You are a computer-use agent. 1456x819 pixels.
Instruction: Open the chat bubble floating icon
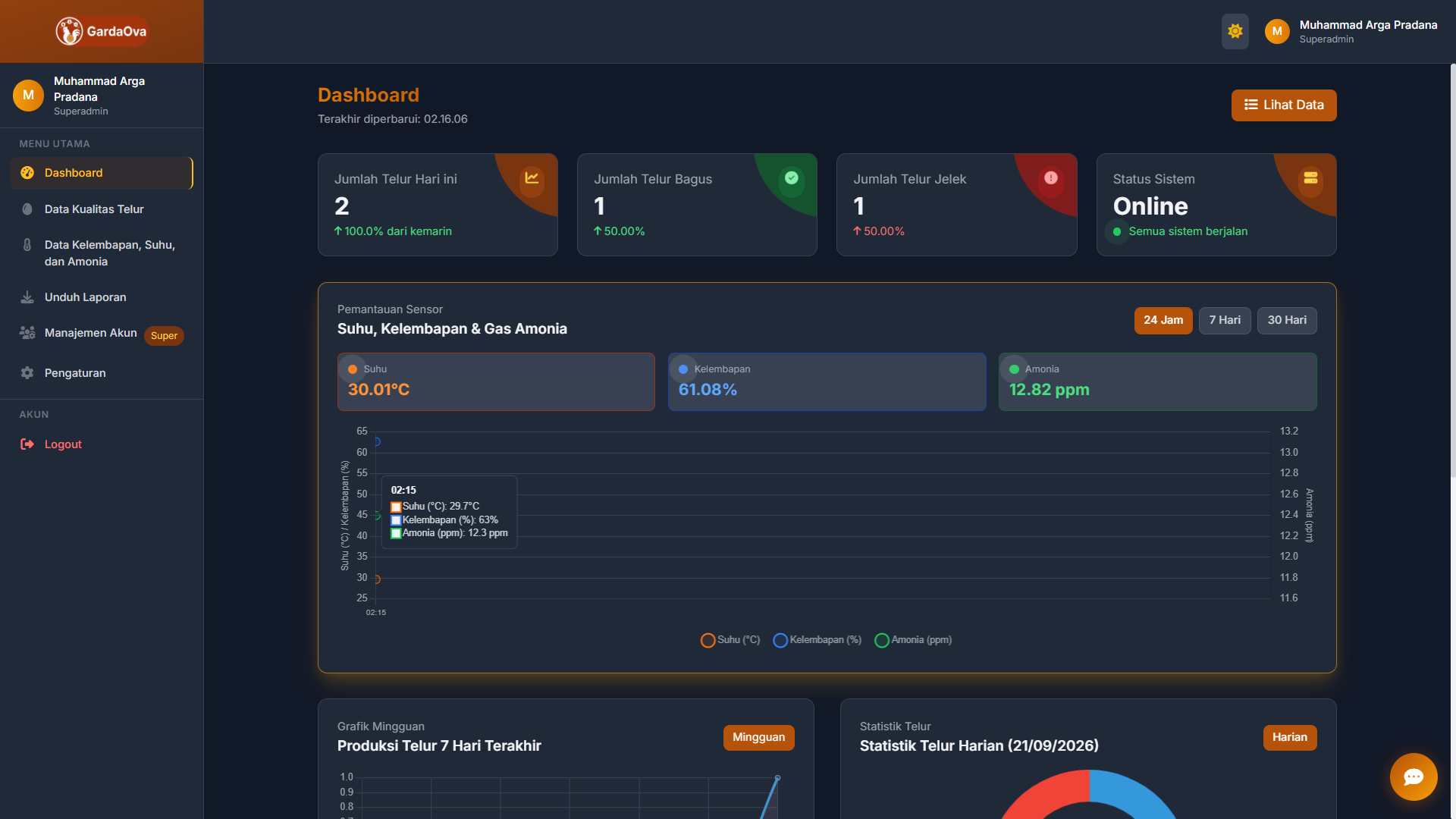[x=1414, y=777]
